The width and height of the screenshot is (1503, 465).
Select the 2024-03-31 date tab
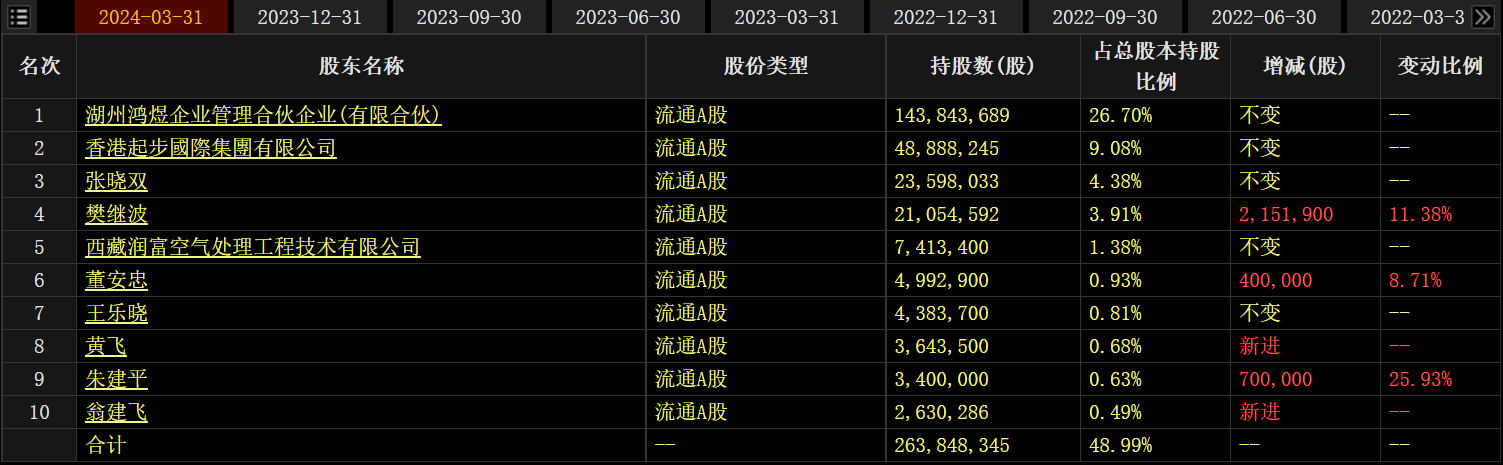click(x=149, y=17)
